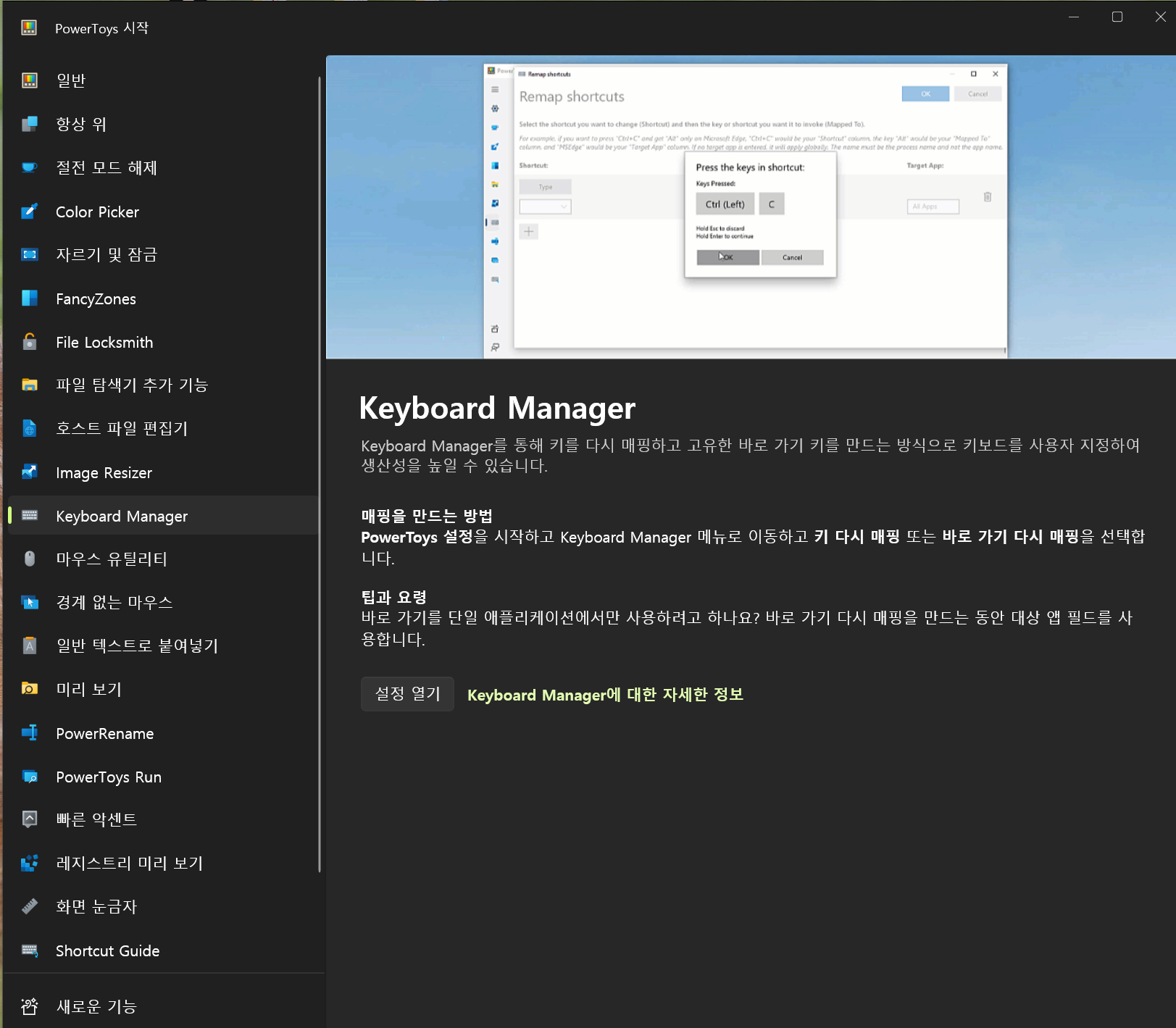Click the 일반 (General) sidebar icon
This screenshot has height=1028, width=1176.
point(30,80)
